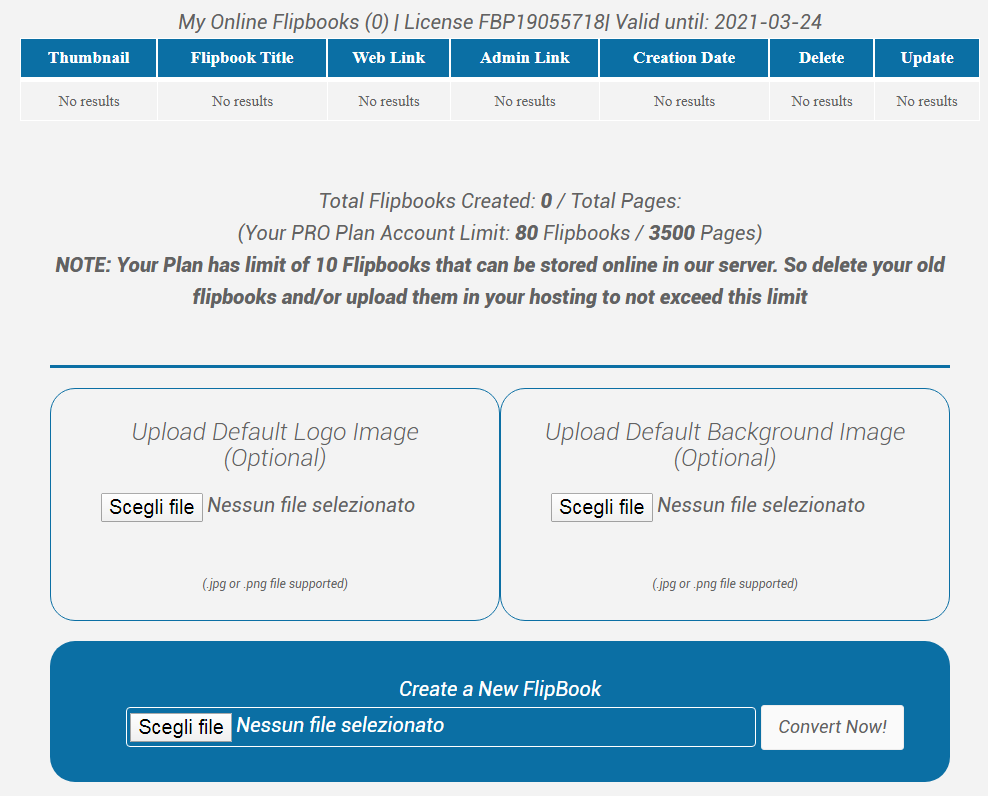Click 'Nessun file selezionato' beside the background upload
Screen dimensions: 988x796
pyautogui.click(x=761, y=505)
